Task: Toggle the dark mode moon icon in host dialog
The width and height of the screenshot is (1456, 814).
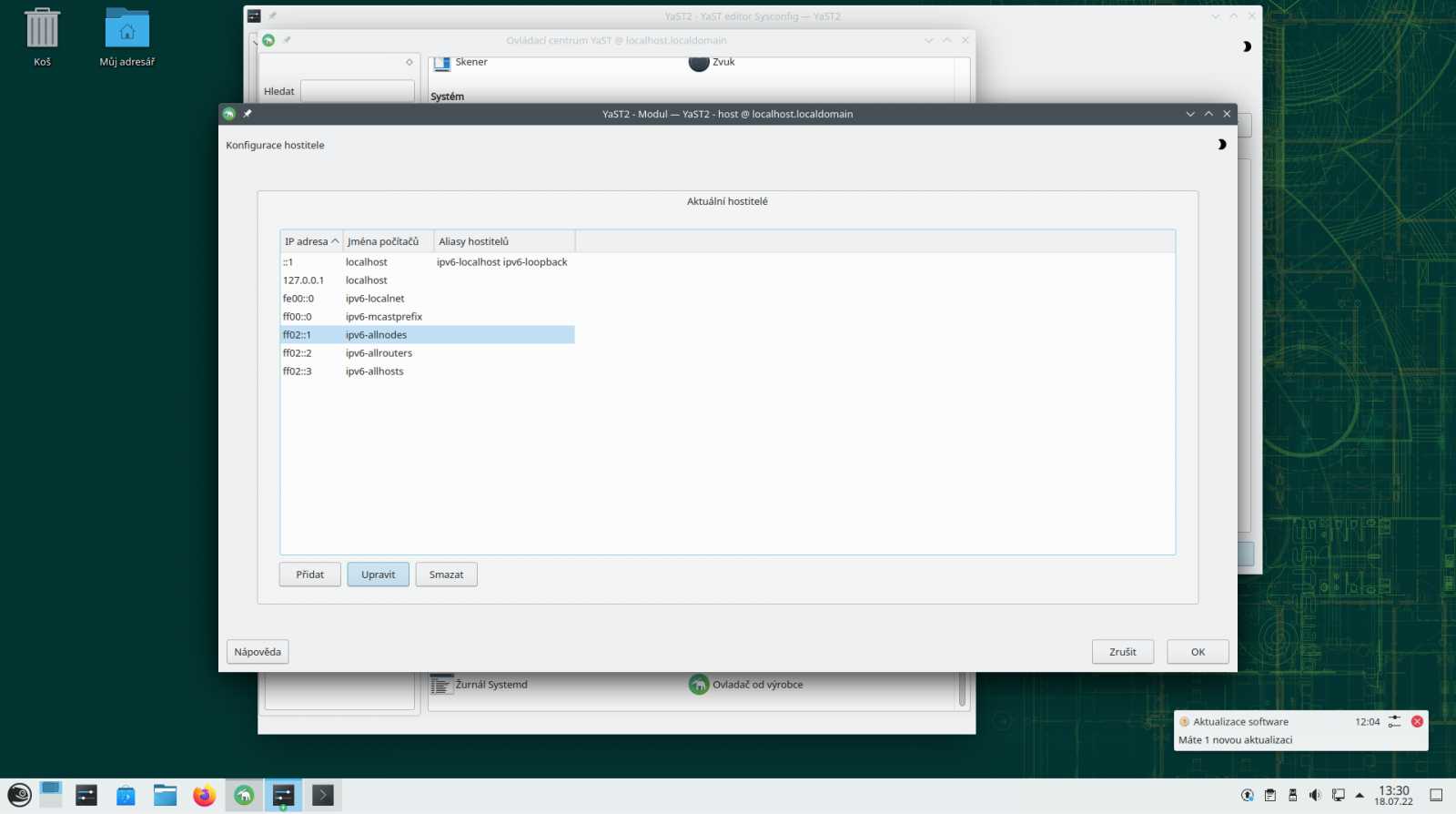Action: tap(1221, 144)
